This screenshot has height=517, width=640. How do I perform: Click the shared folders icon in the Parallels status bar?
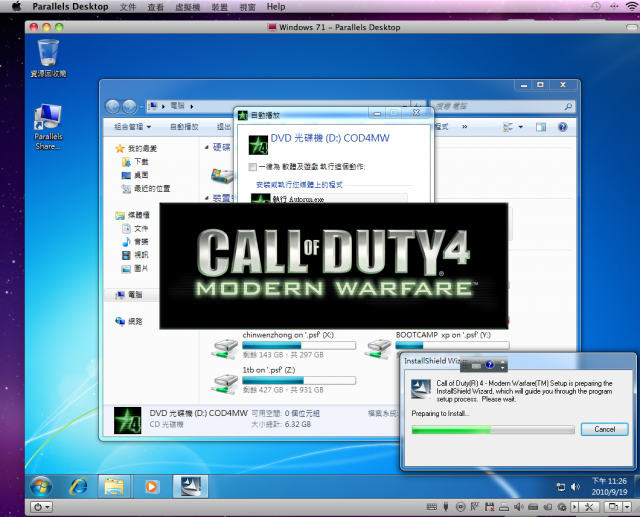548,507
